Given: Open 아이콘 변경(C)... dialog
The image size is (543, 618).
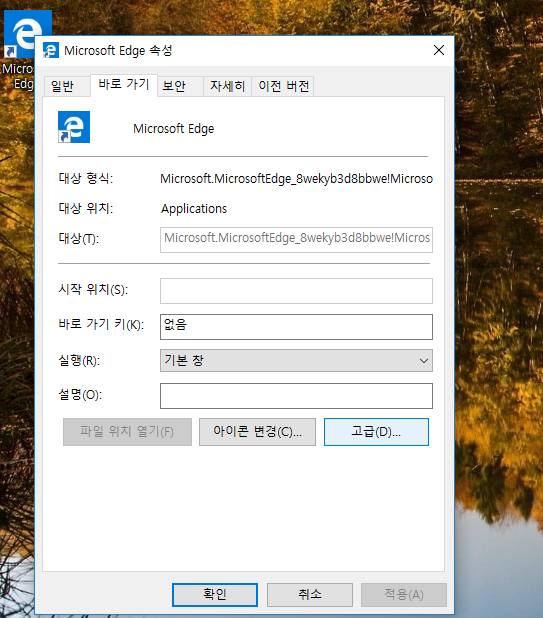Looking at the screenshot, I should point(257,432).
